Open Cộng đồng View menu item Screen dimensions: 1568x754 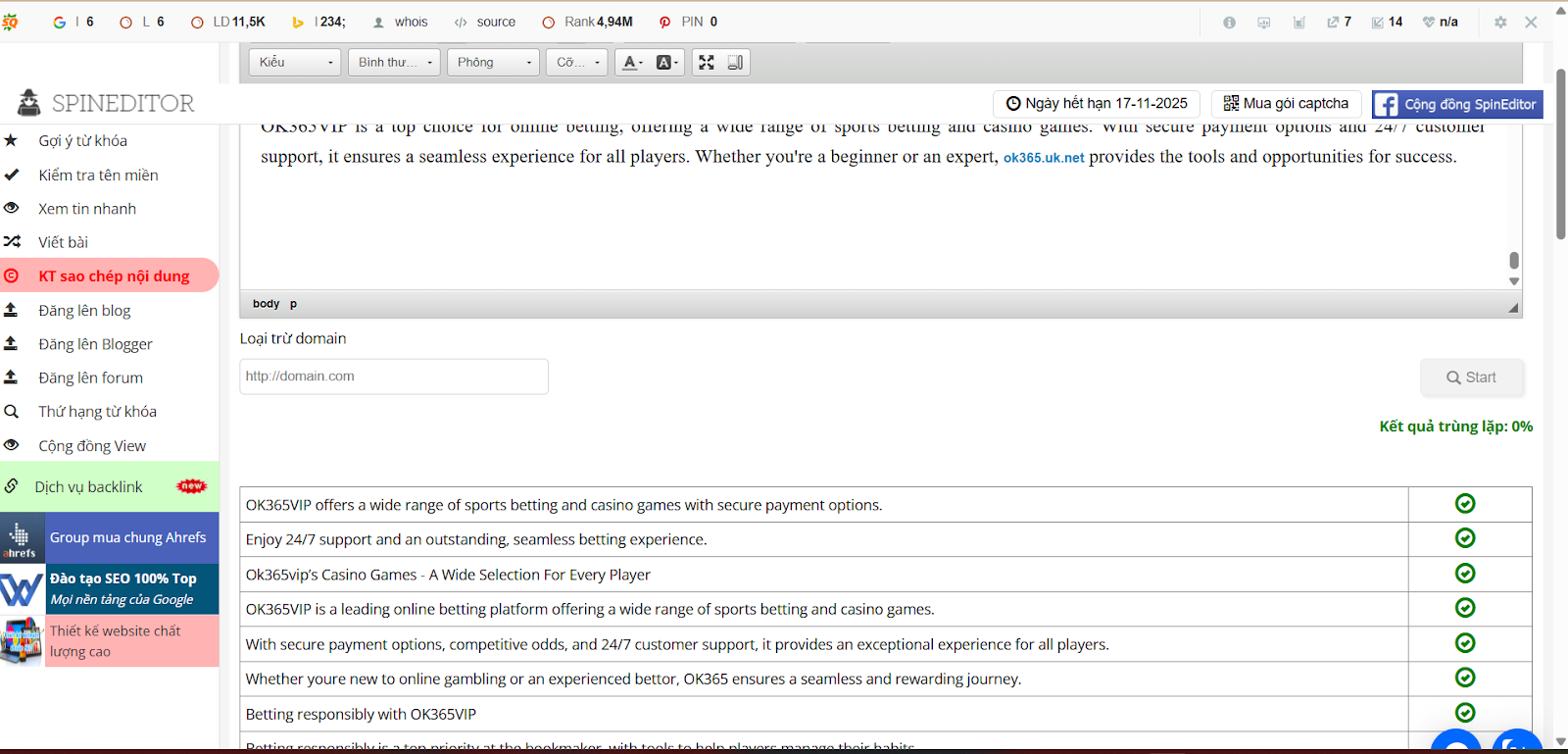(92, 446)
